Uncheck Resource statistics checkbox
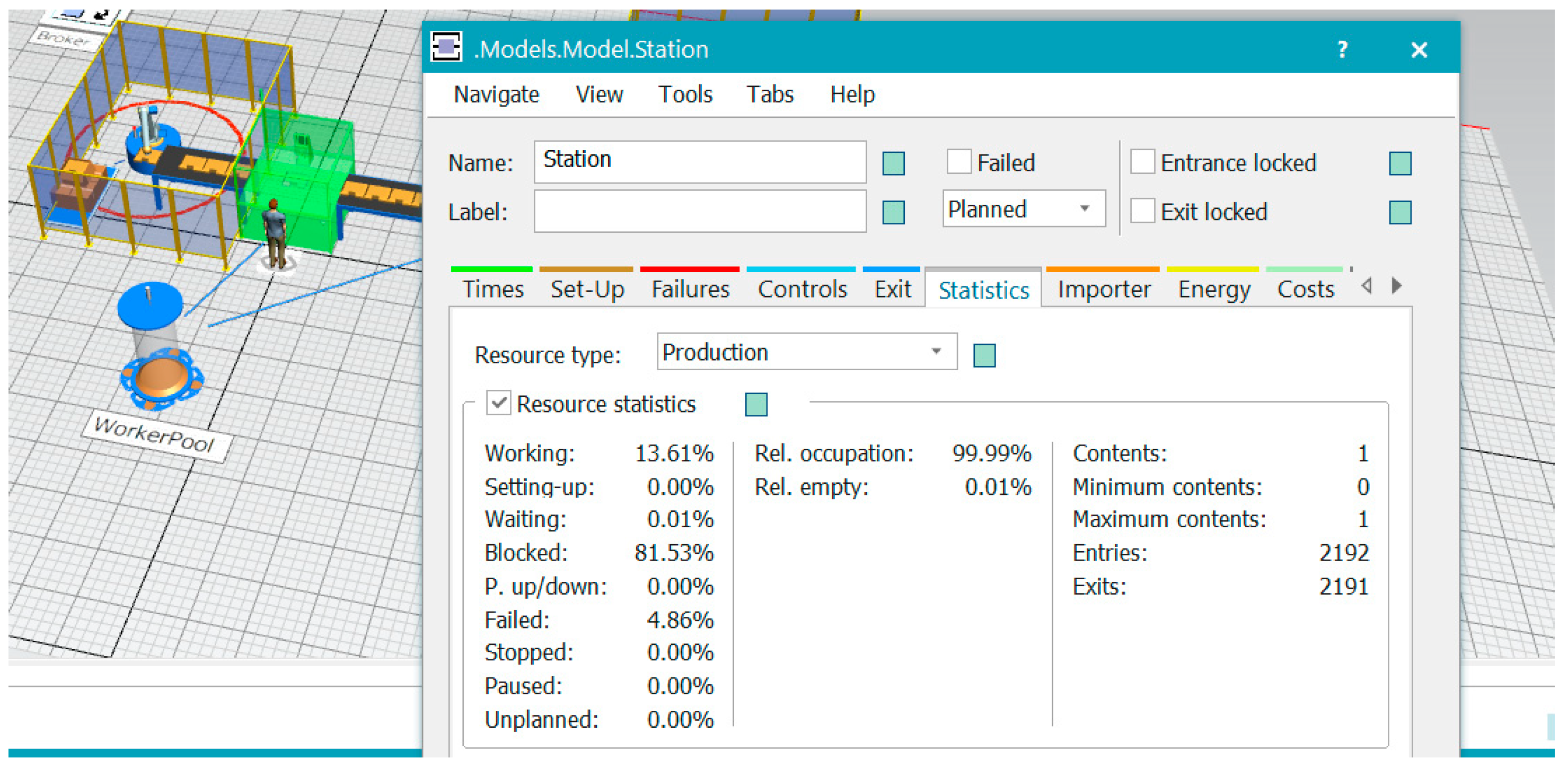The height and width of the screenshot is (767, 1568). (x=498, y=403)
